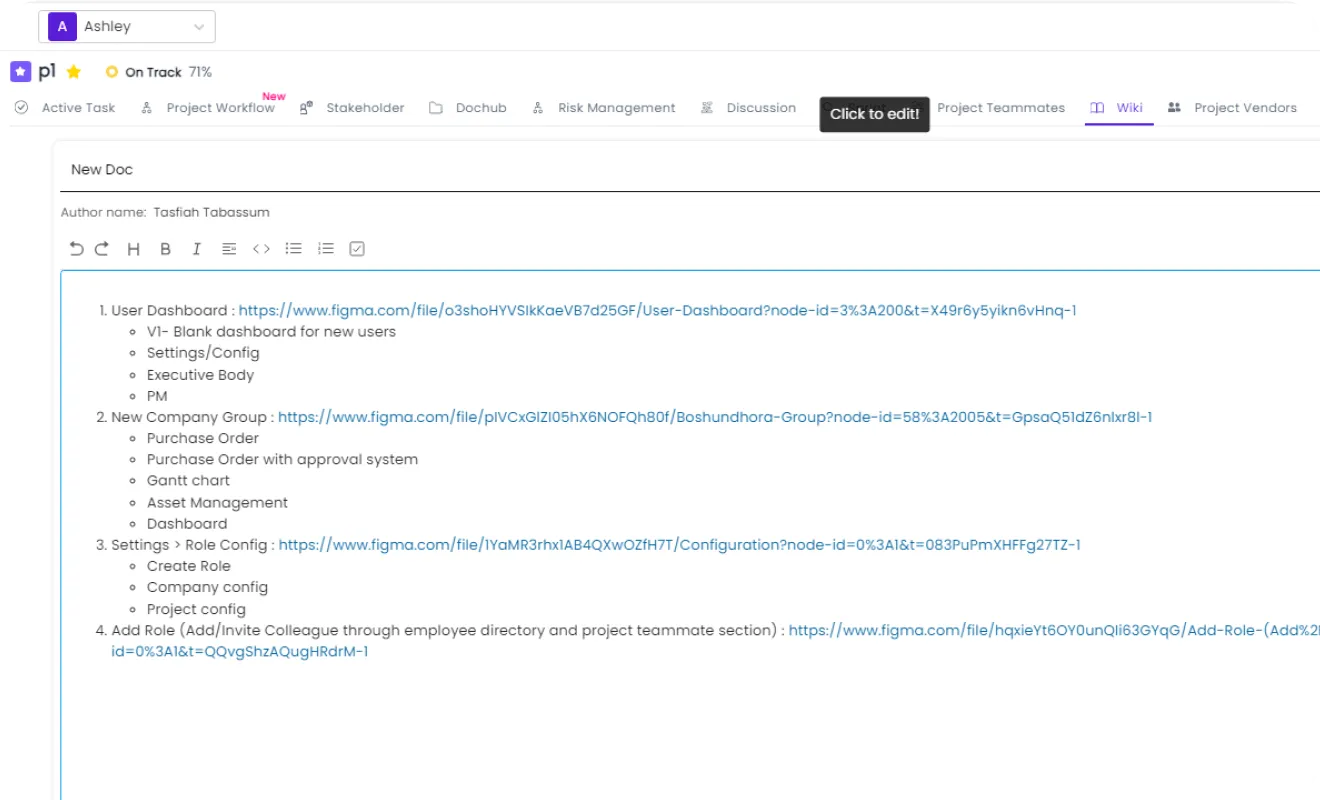Viewport: 1320px width, 800px height.
Task: Click the 'New Company Group' item text
Action: click(188, 417)
